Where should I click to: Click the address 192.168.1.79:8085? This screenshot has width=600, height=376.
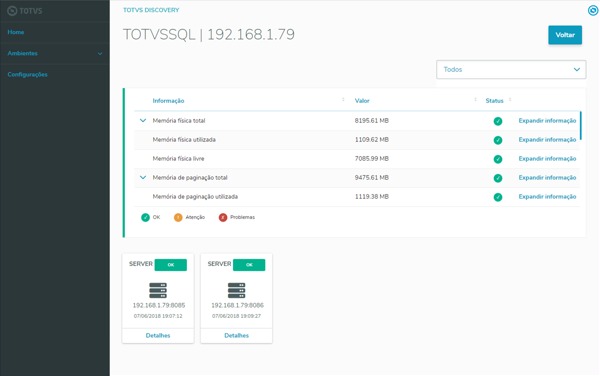pyautogui.click(x=159, y=305)
